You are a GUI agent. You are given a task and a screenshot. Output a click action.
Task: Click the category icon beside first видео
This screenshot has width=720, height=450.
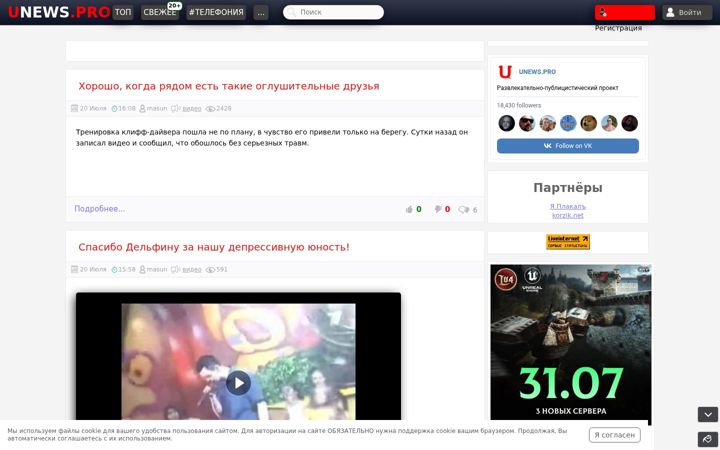[x=175, y=109]
